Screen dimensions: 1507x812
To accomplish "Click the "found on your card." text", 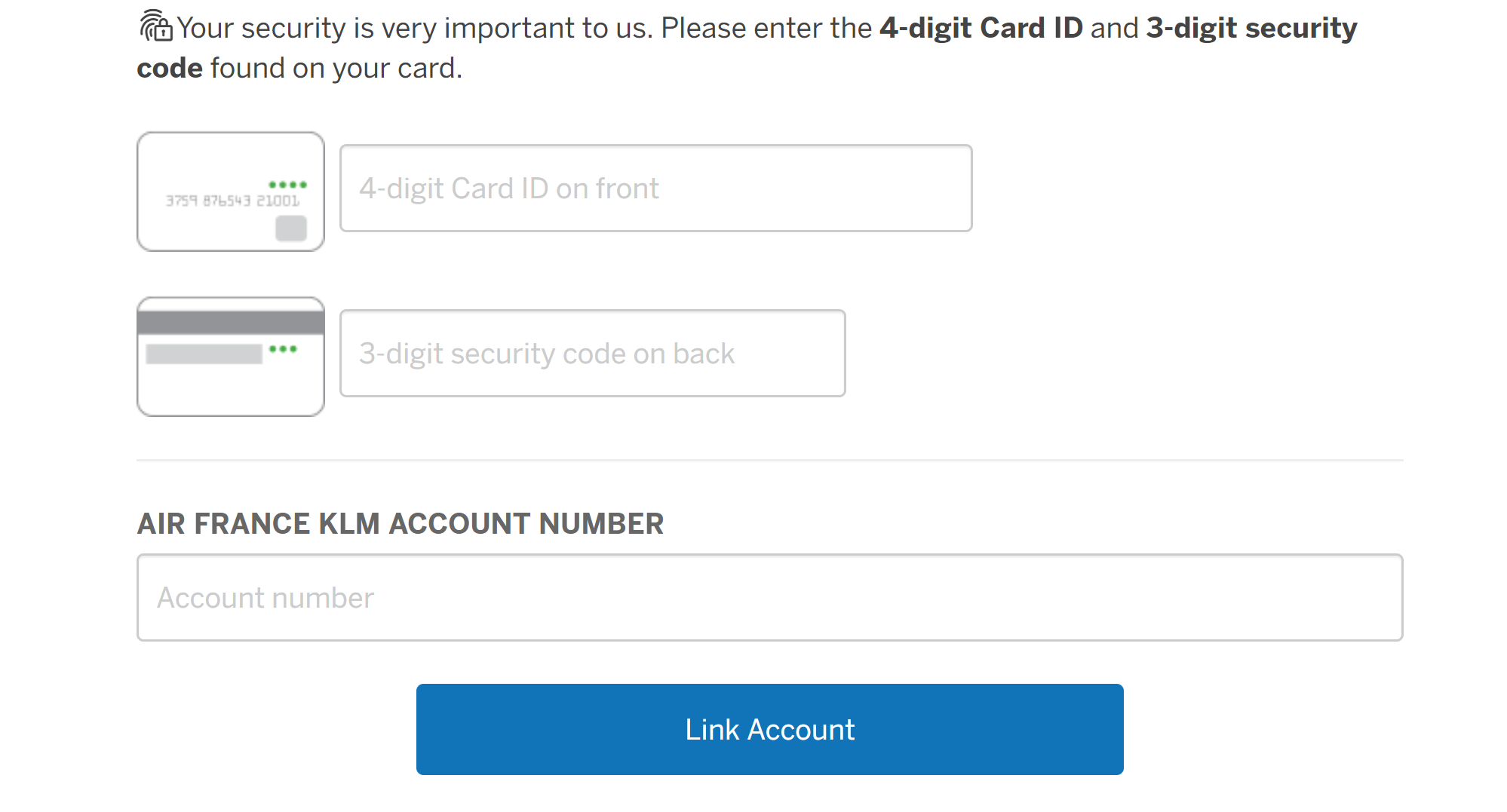I will (x=336, y=69).
